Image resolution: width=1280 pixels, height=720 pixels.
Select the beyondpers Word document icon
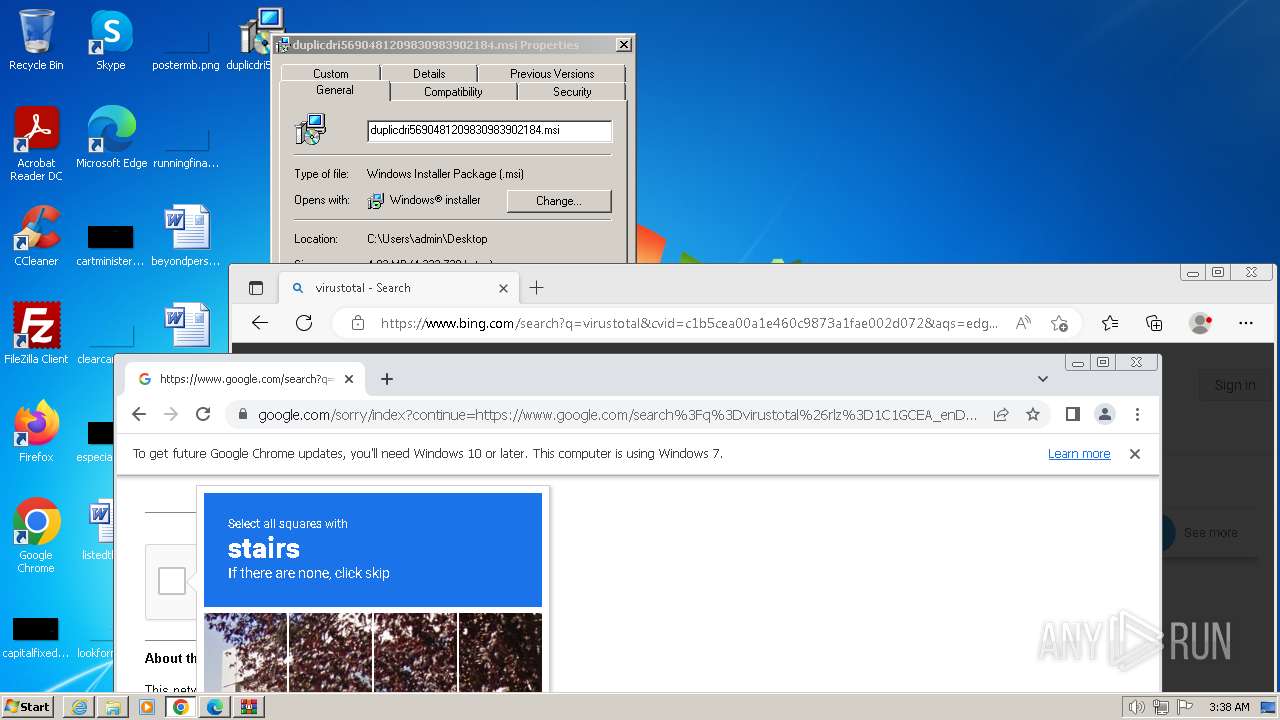(186, 236)
